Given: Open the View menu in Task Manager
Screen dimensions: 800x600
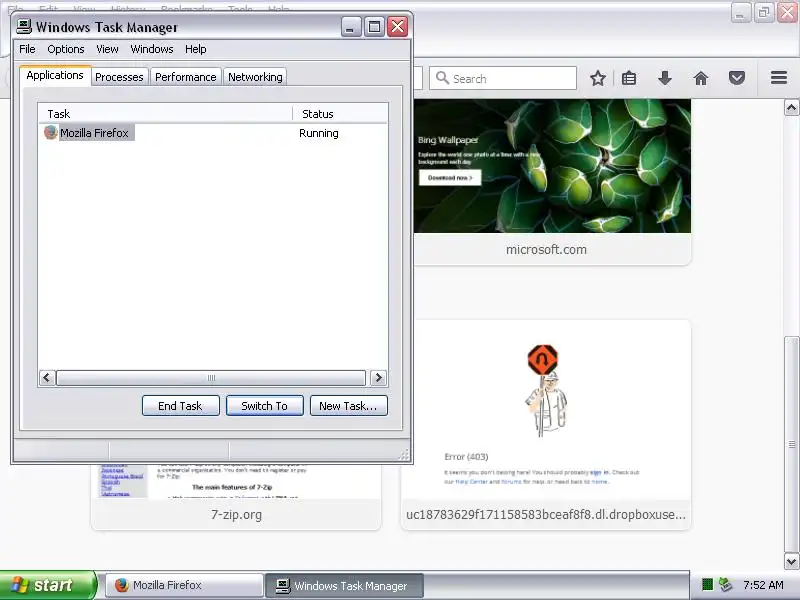Looking at the screenshot, I should [x=107, y=49].
